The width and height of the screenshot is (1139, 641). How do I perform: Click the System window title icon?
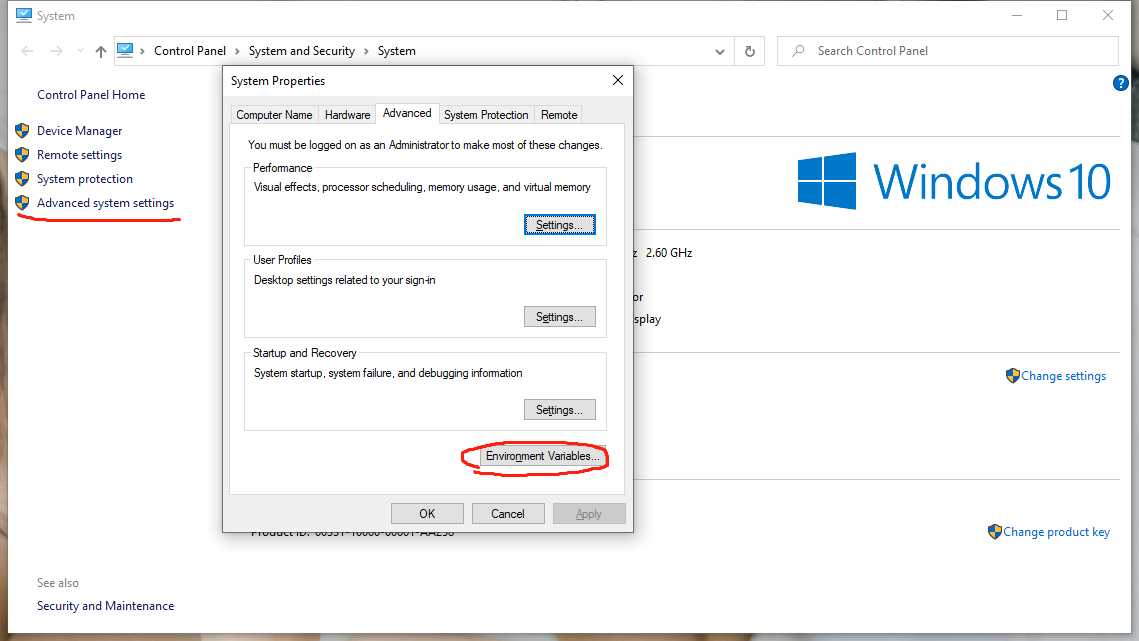point(23,15)
